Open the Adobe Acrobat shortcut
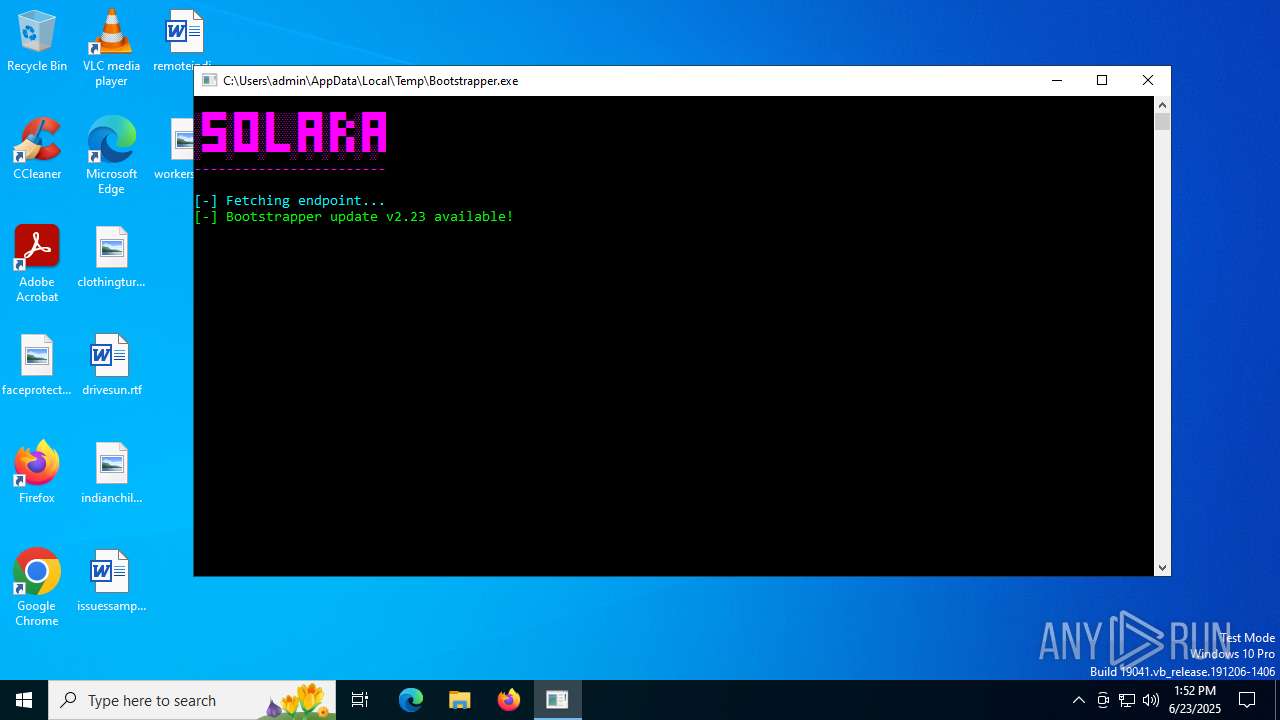The width and height of the screenshot is (1280, 720). click(x=37, y=263)
